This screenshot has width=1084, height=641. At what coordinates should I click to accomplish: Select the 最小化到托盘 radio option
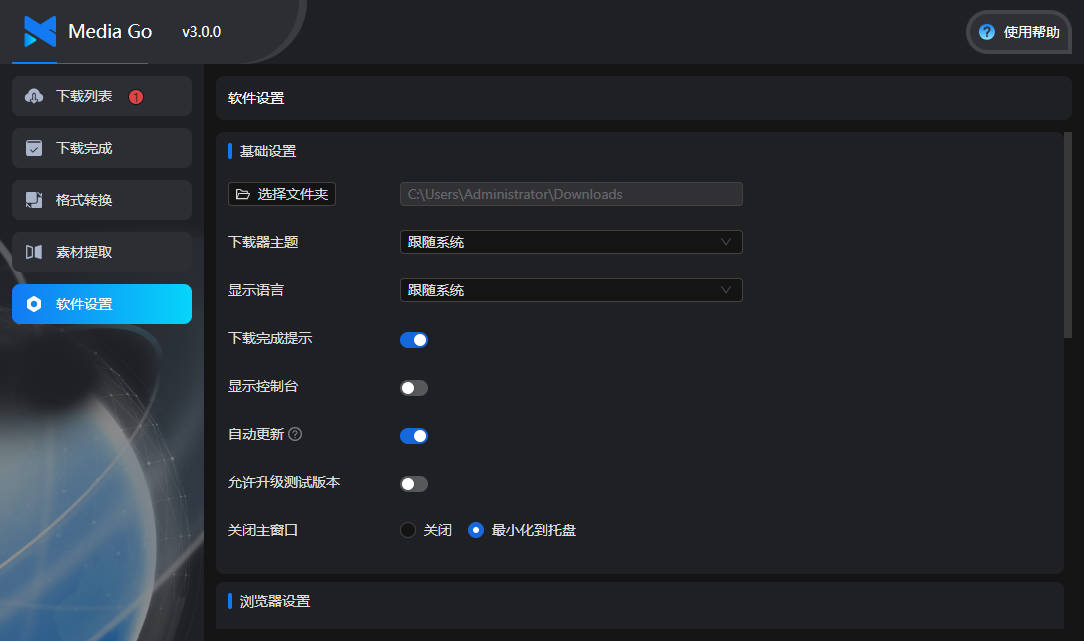[x=476, y=530]
